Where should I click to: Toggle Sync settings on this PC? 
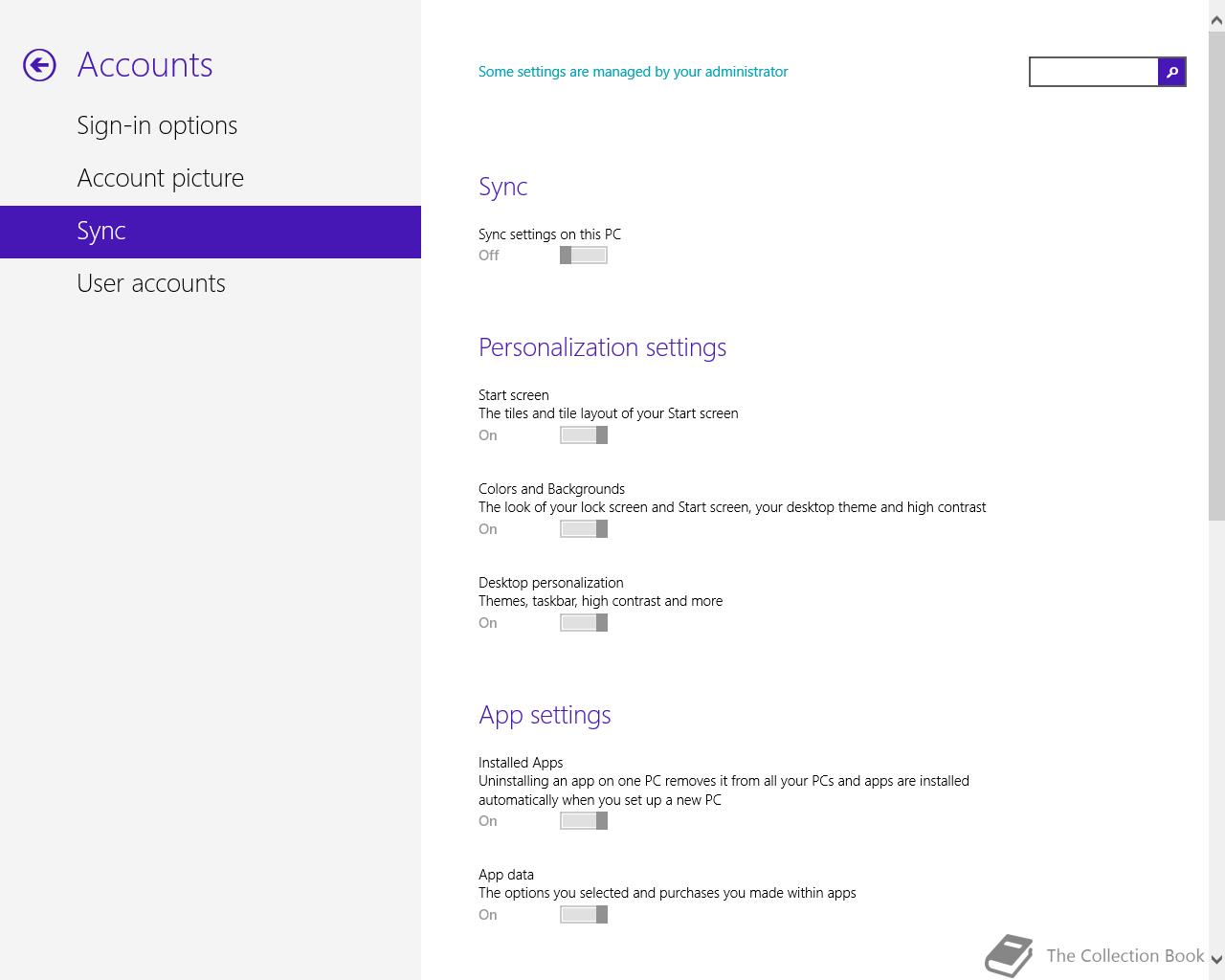[584, 255]
